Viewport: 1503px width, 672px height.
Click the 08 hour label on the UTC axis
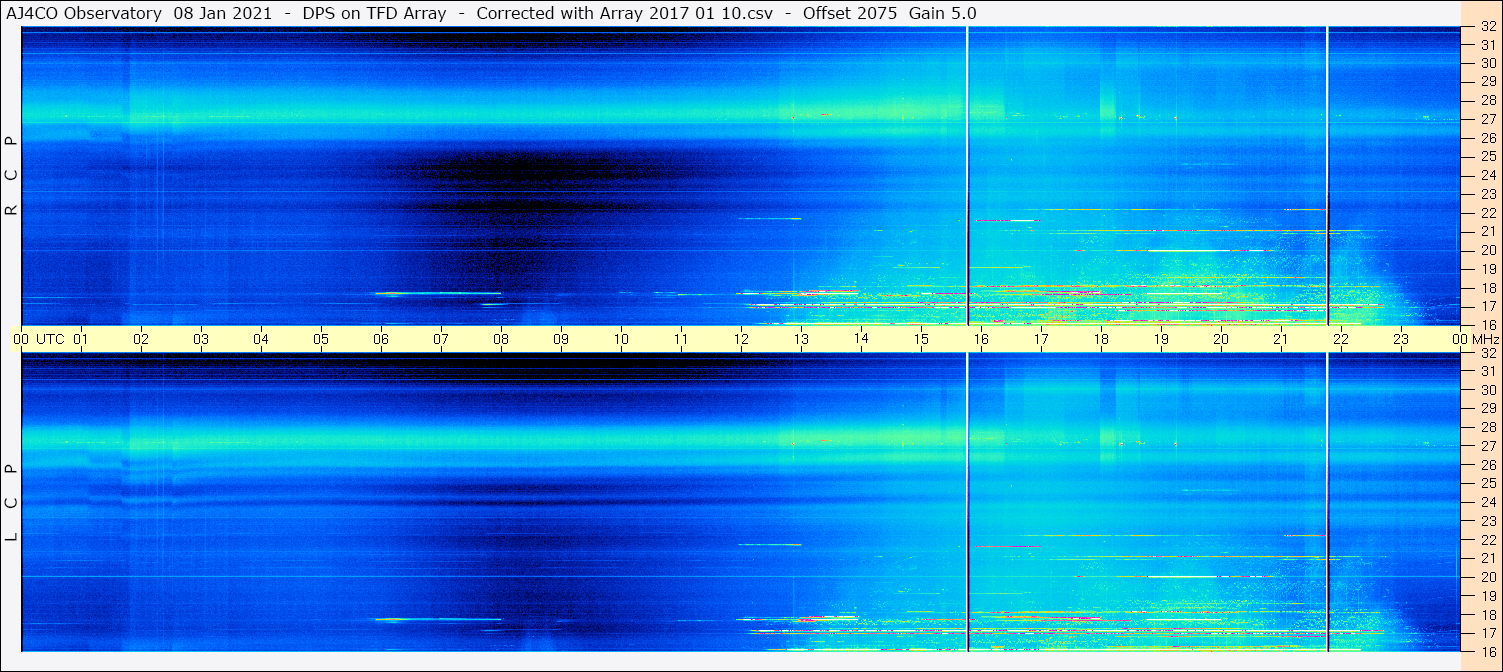tap(501, 339)
